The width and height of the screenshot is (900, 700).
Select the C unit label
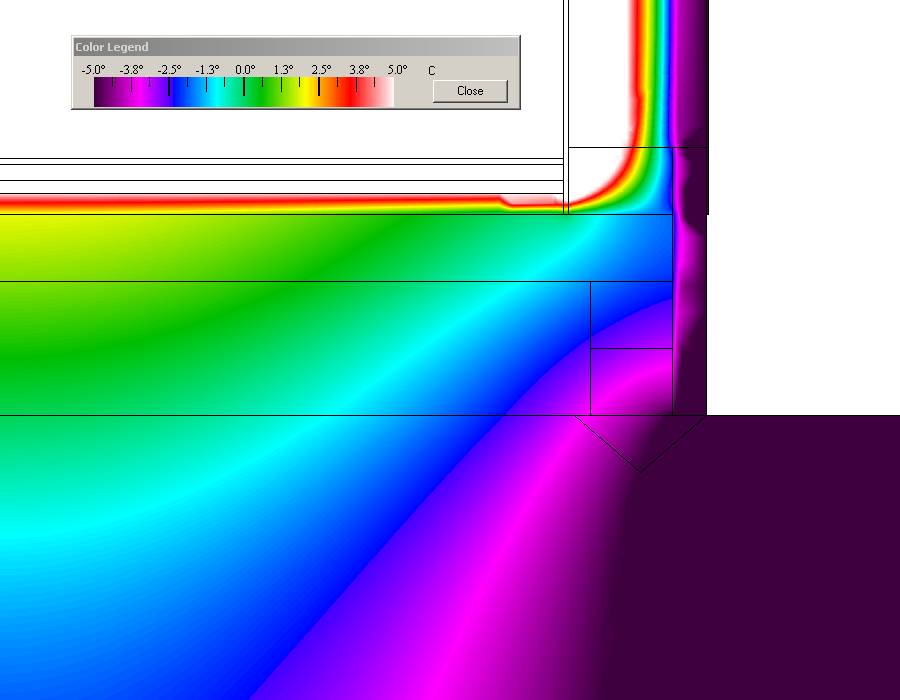pos(432,71)
